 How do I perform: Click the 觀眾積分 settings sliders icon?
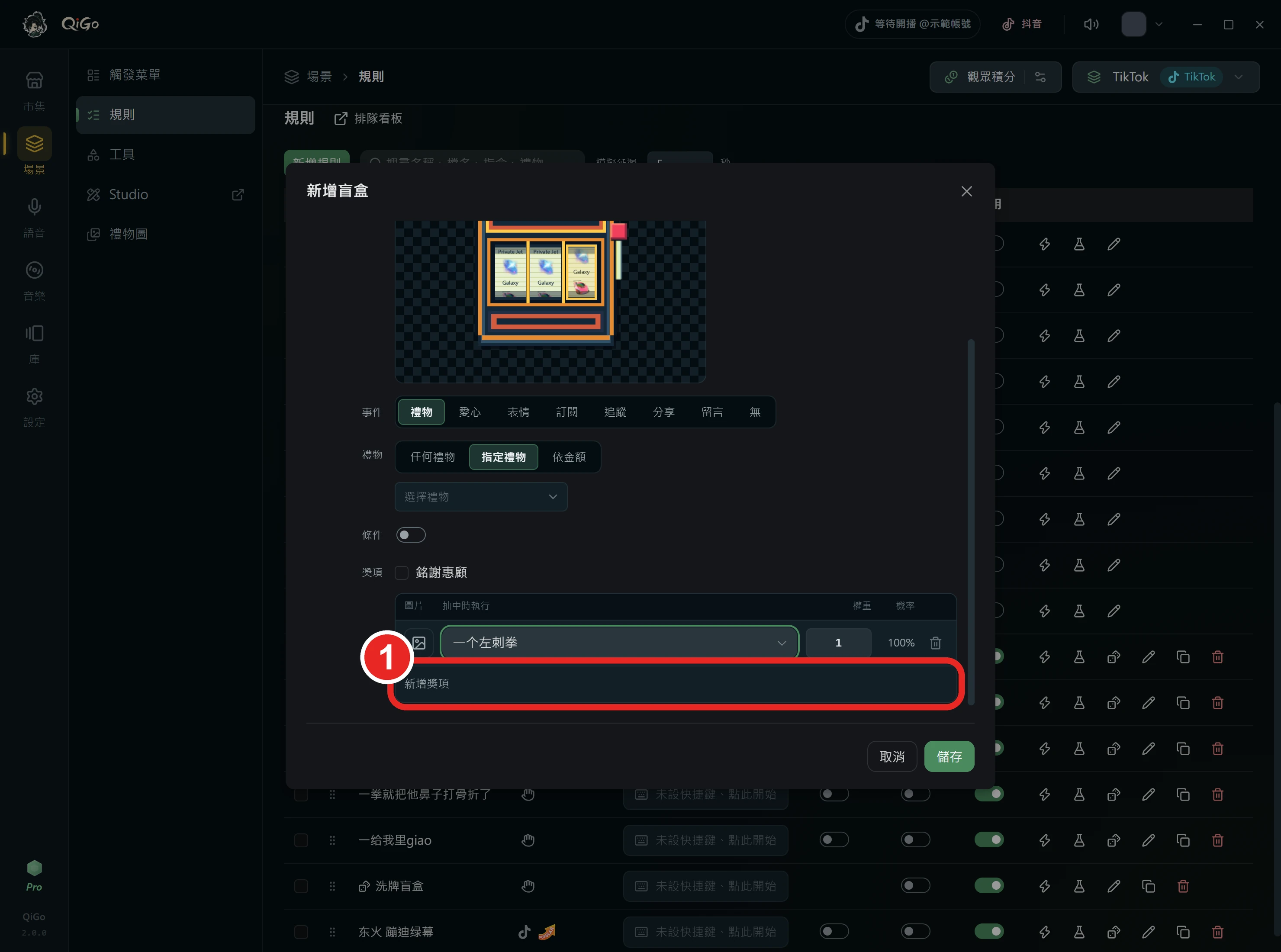[1040, 77]
